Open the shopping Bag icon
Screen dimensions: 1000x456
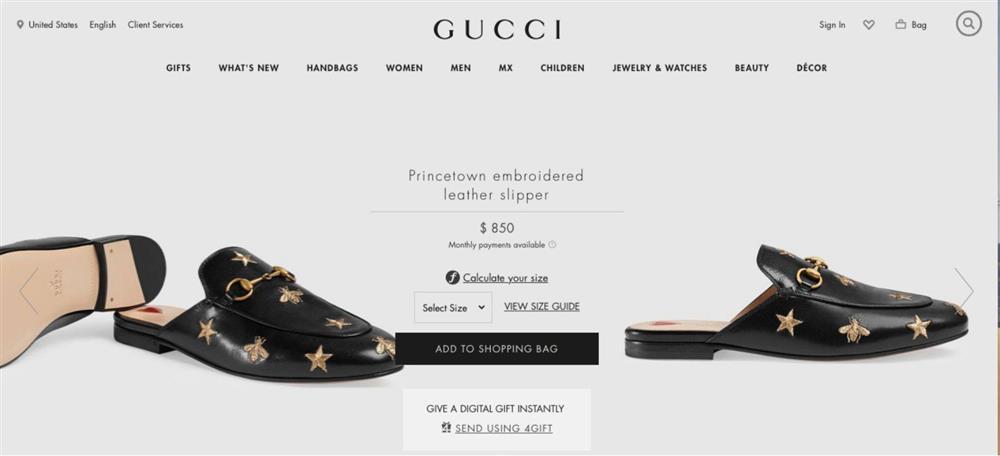pyautogui.click(x=901, y=25)
